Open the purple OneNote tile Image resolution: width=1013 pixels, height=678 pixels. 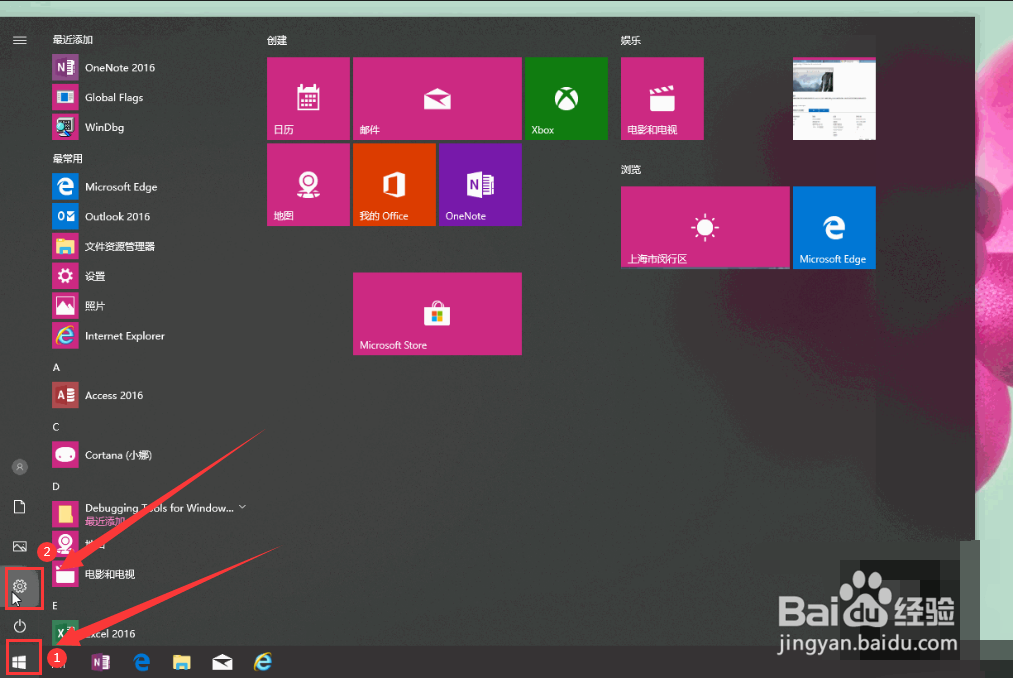tap(480, 184)
